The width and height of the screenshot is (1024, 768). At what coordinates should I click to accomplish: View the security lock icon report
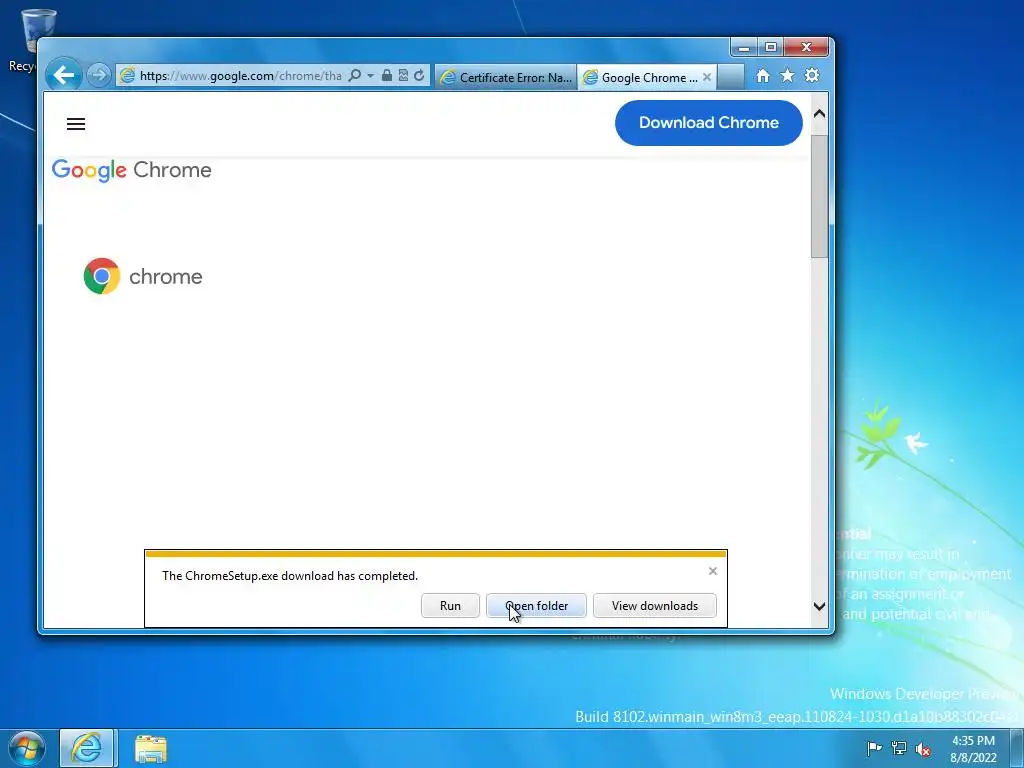pyautogui.click(x=387, y=76)
